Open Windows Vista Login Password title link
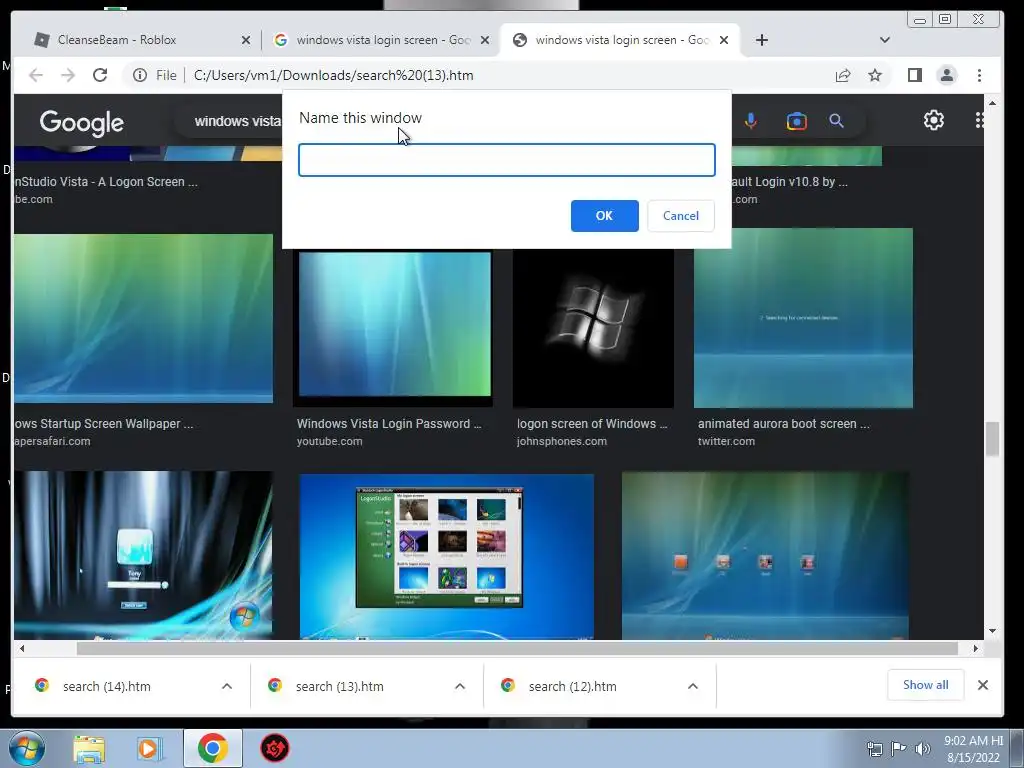The width and height of the screenshot is (1024, 768). [389, 423]
